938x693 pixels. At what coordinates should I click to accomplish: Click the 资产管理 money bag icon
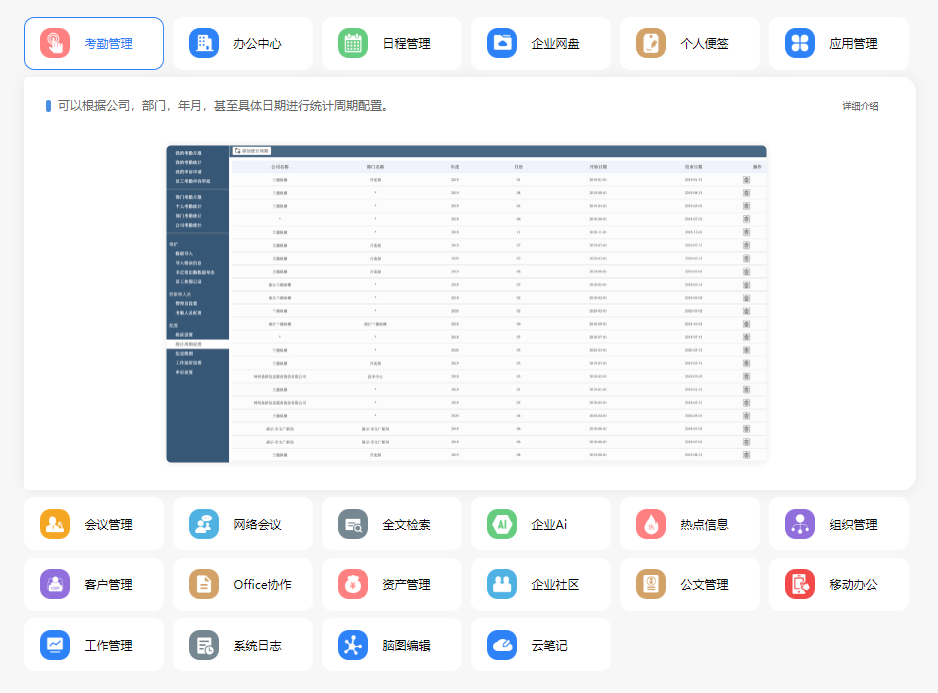click(353, 584)
